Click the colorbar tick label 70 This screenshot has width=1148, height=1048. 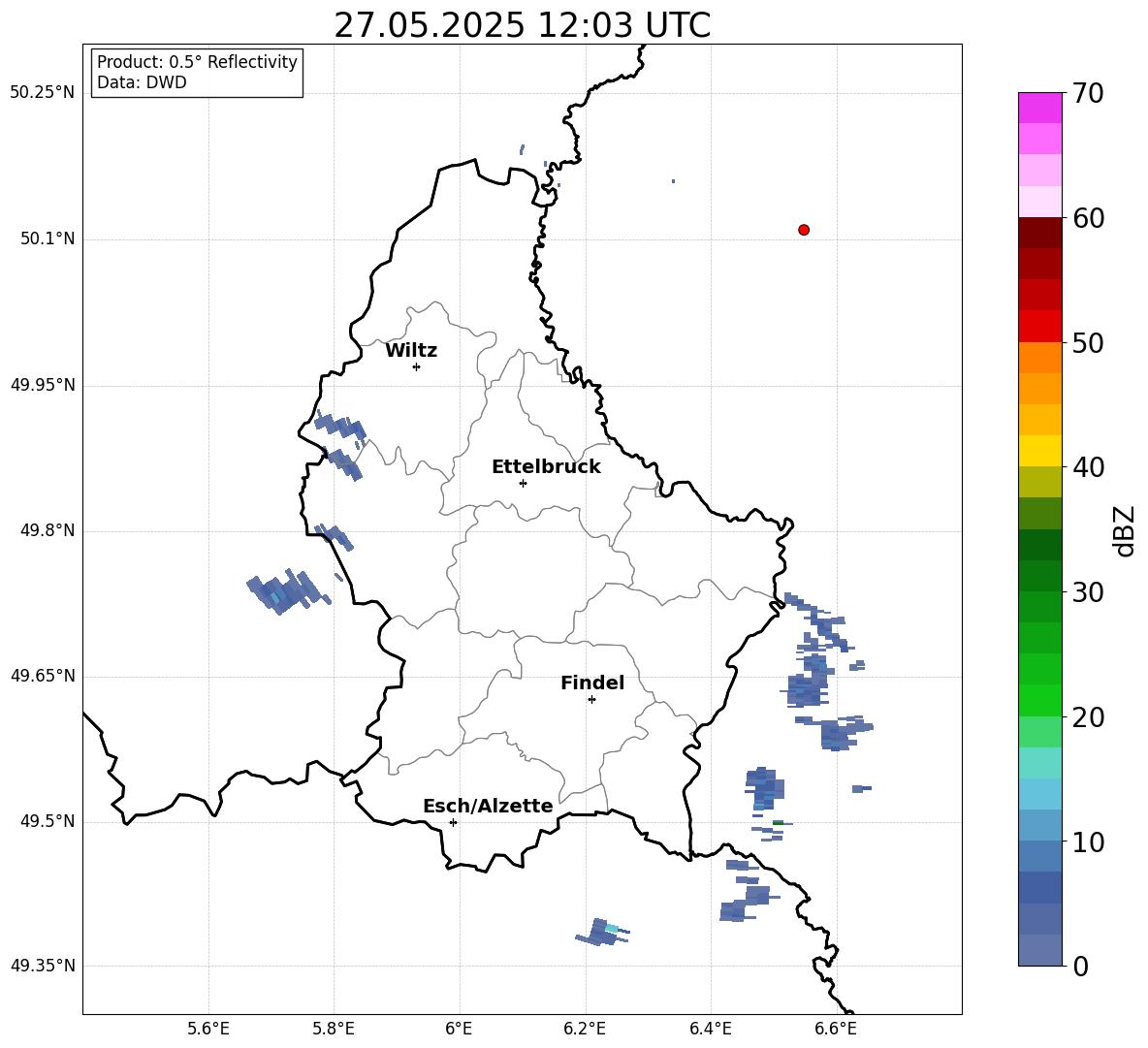(x=1088, y=94)
